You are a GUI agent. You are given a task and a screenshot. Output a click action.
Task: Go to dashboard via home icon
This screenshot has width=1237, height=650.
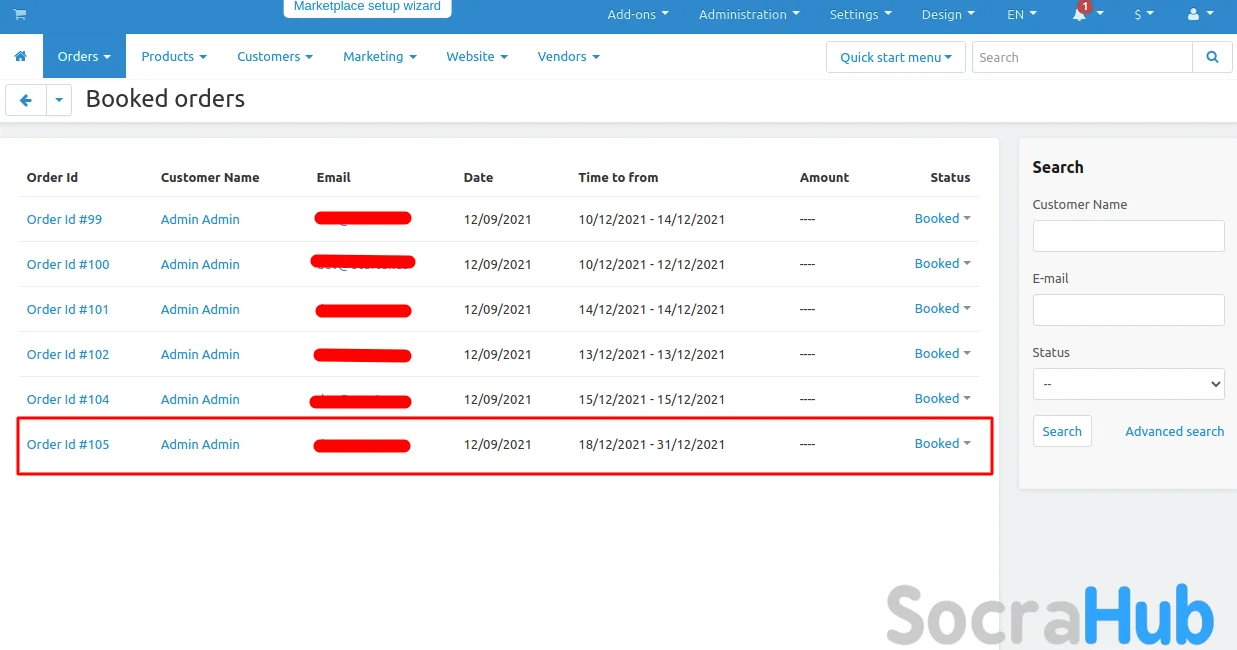(20, 57)
